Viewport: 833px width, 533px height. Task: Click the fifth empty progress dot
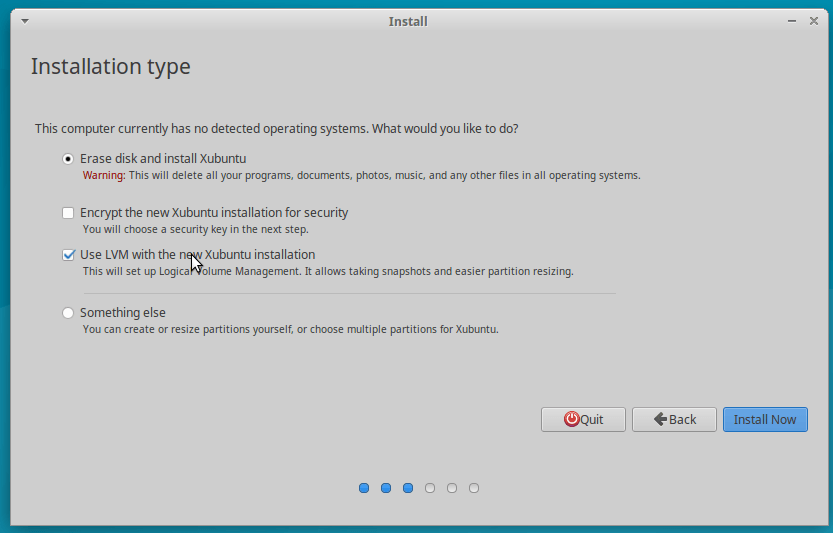click(x=452, y=488)
